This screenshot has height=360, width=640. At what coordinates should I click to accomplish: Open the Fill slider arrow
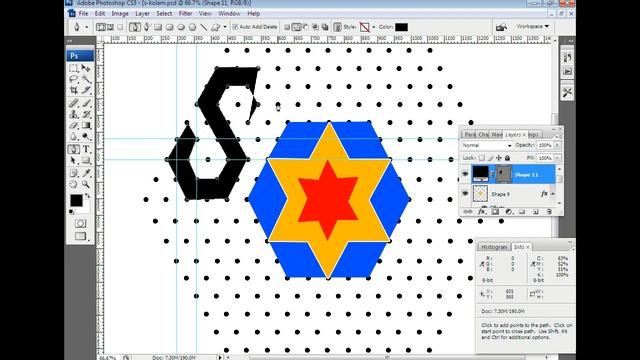pos(557,158)
